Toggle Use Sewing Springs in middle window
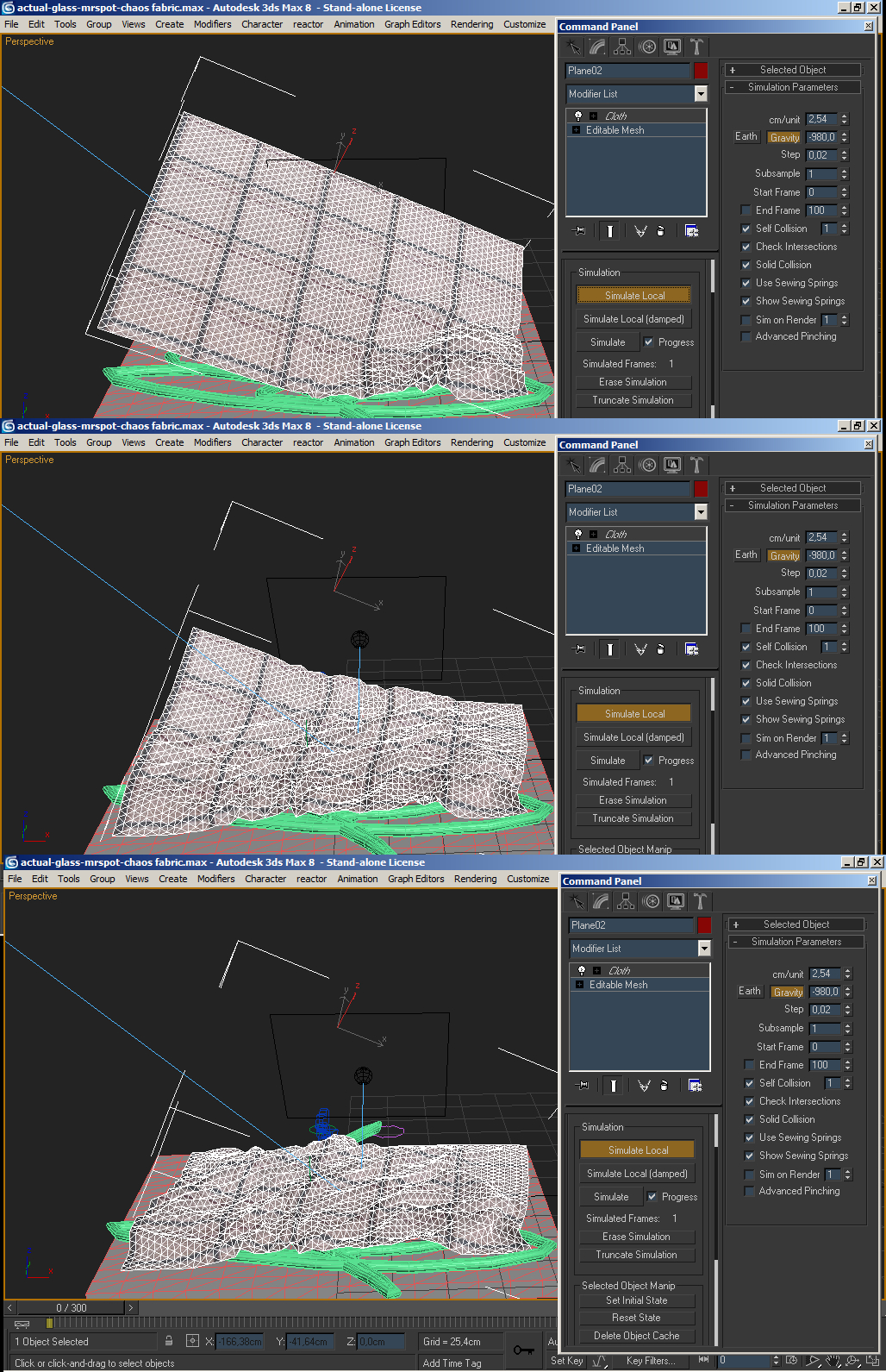Image resolution: width=886 pixels, height=1372 pixels. pos(746,701)
